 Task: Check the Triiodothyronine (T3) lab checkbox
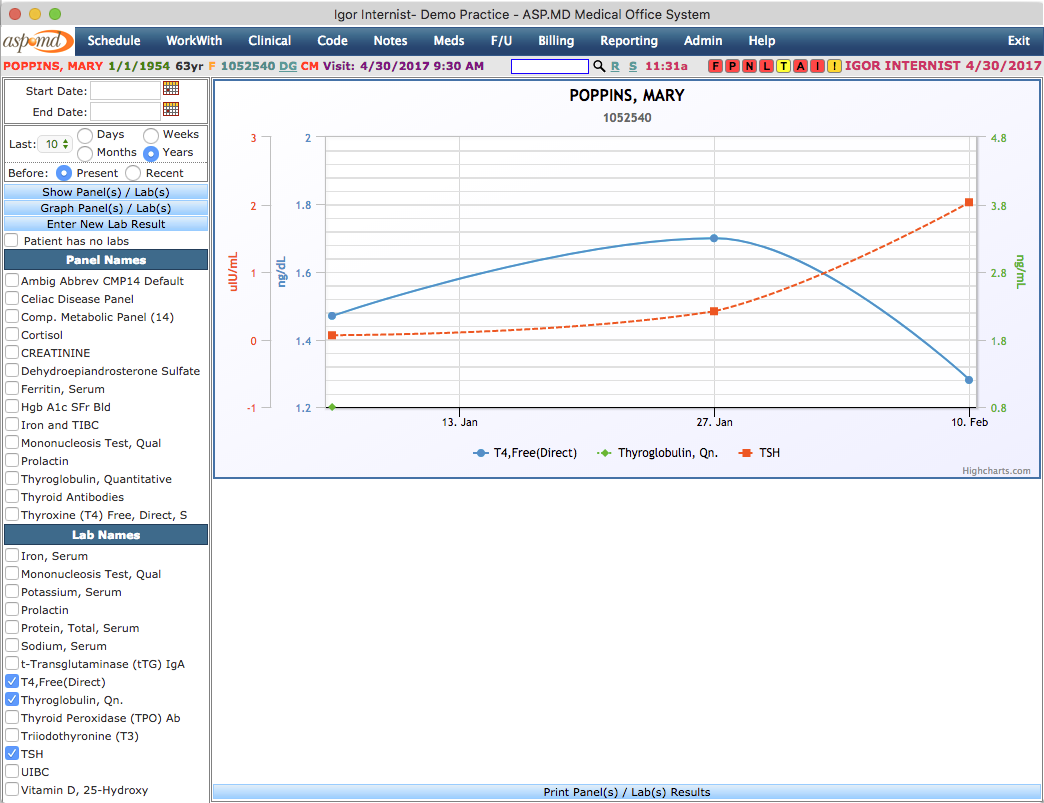click(12, 736)
